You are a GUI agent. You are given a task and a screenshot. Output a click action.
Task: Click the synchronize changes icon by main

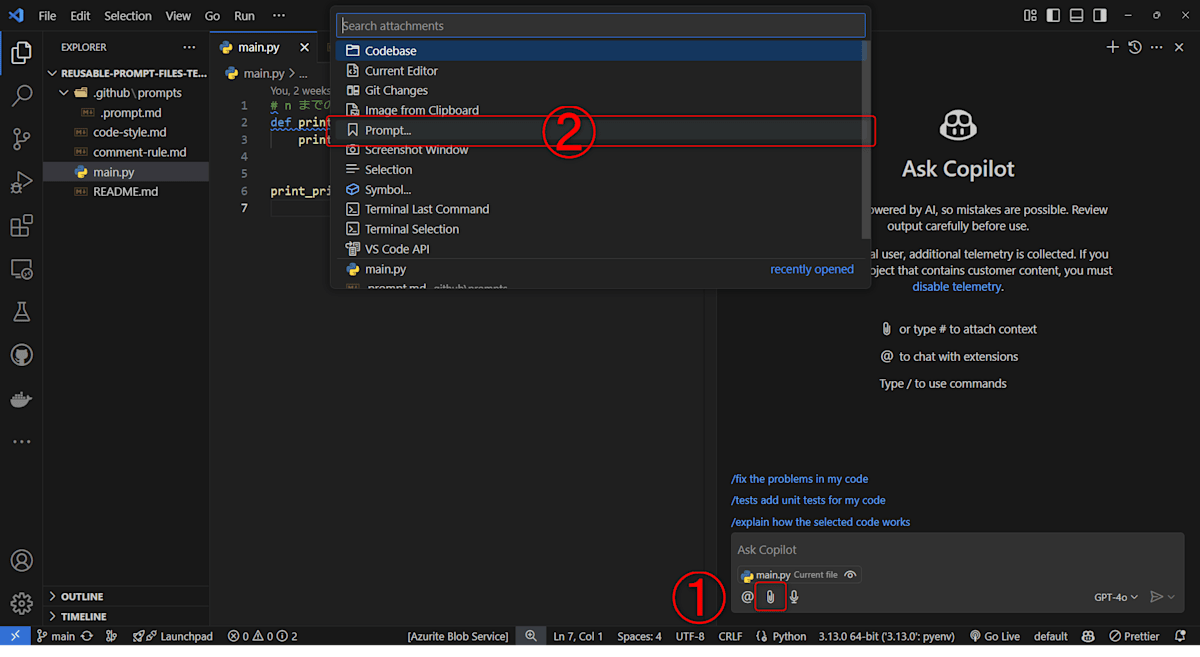point(87,636)
